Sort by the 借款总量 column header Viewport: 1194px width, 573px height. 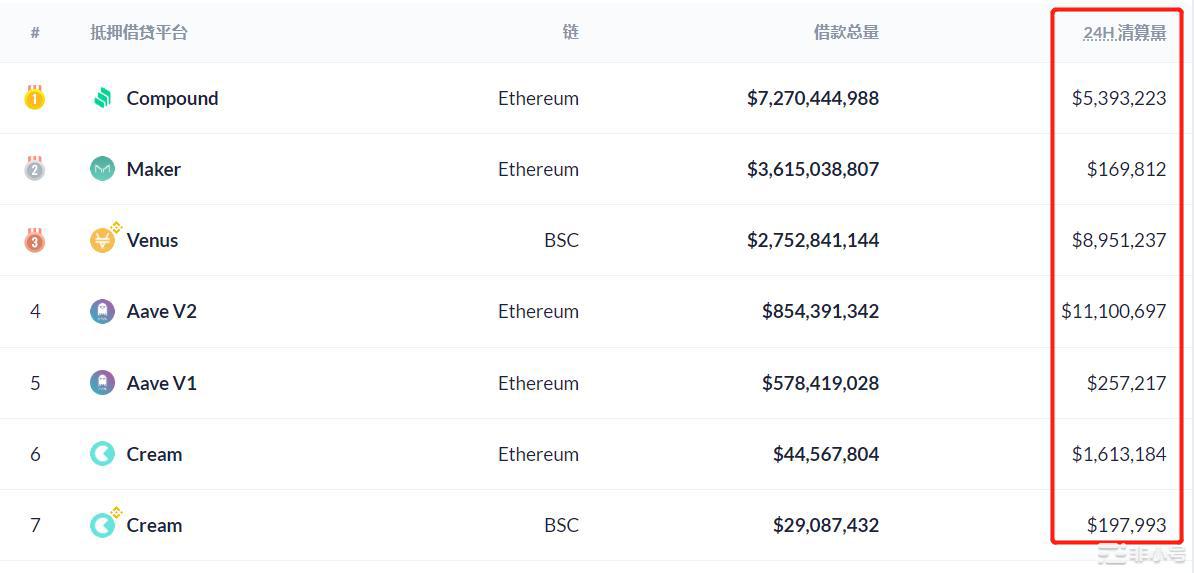coord(846,32)
